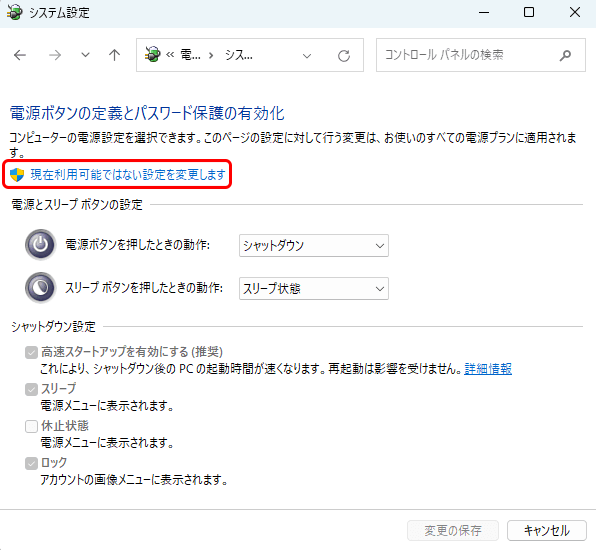Go back with the left arrow
The image size is (596, 550).
(x=20, y=55)
